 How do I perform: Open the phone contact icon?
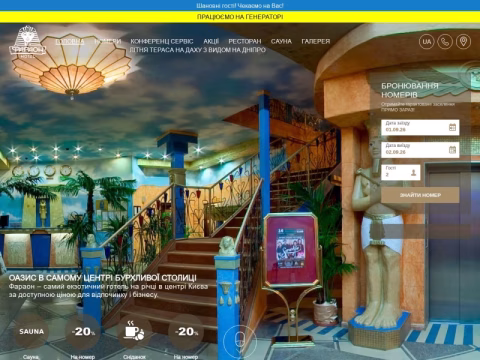tap(445, 42)
